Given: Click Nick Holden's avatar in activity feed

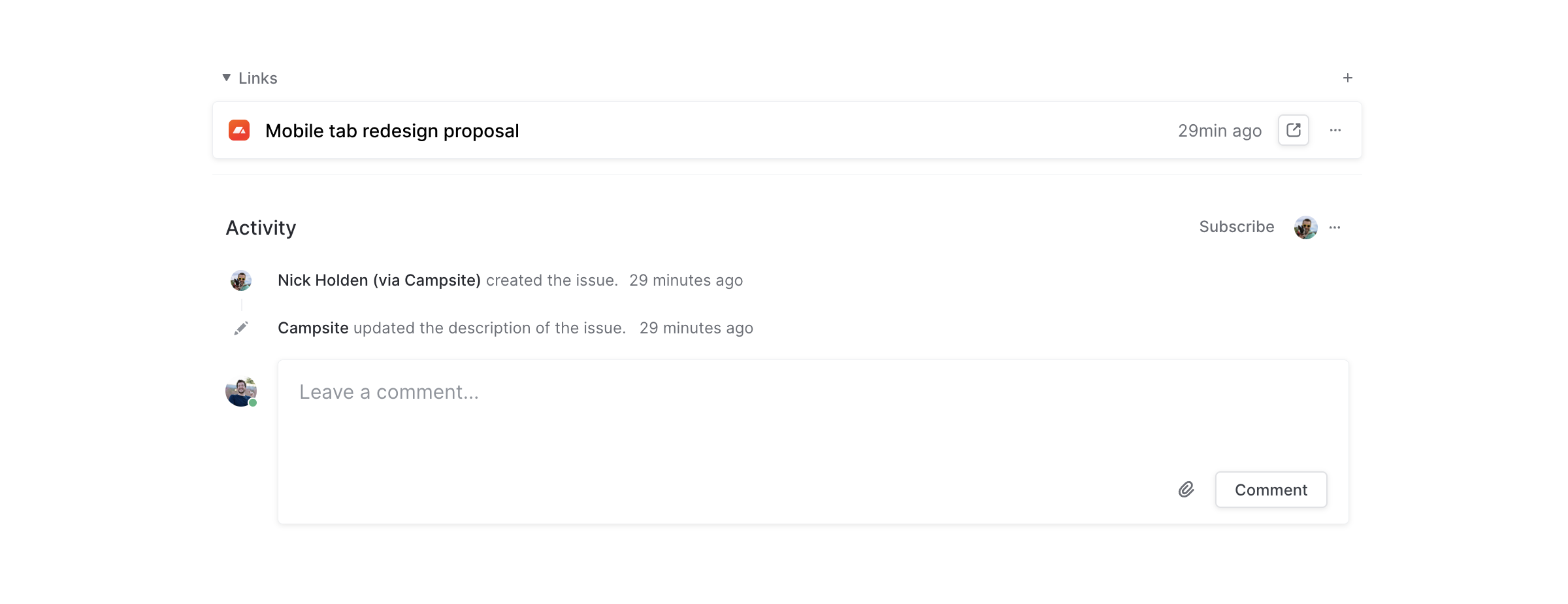Looking at the screenshot, I should tap(241, 280).
